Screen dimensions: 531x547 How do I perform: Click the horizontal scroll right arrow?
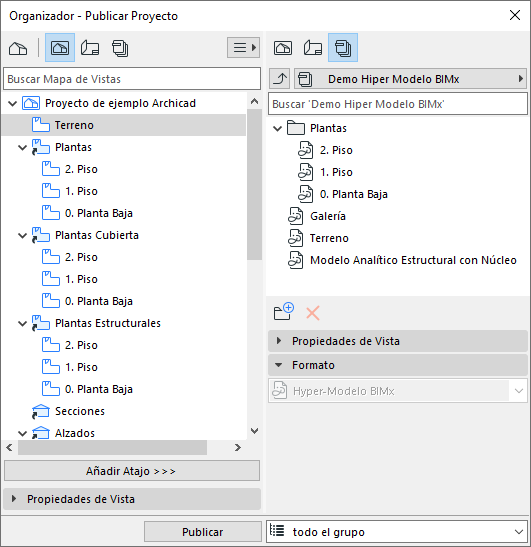[x=238, y=447]
